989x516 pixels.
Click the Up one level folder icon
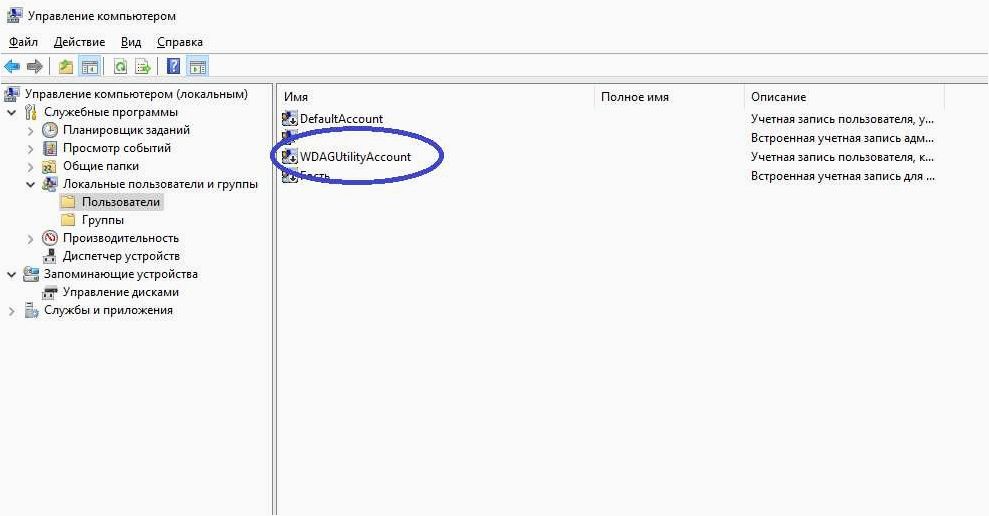coord(66,66)
